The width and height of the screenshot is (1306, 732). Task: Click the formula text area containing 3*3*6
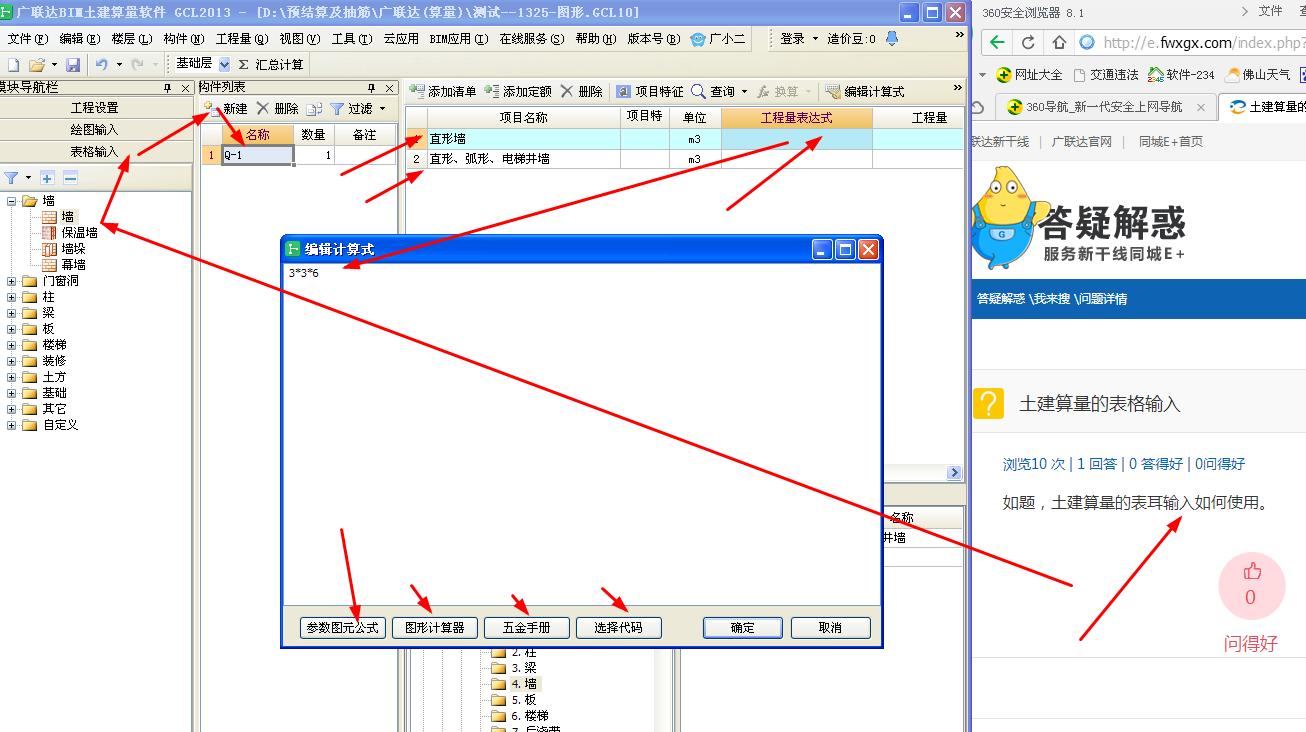pos(581,433)
